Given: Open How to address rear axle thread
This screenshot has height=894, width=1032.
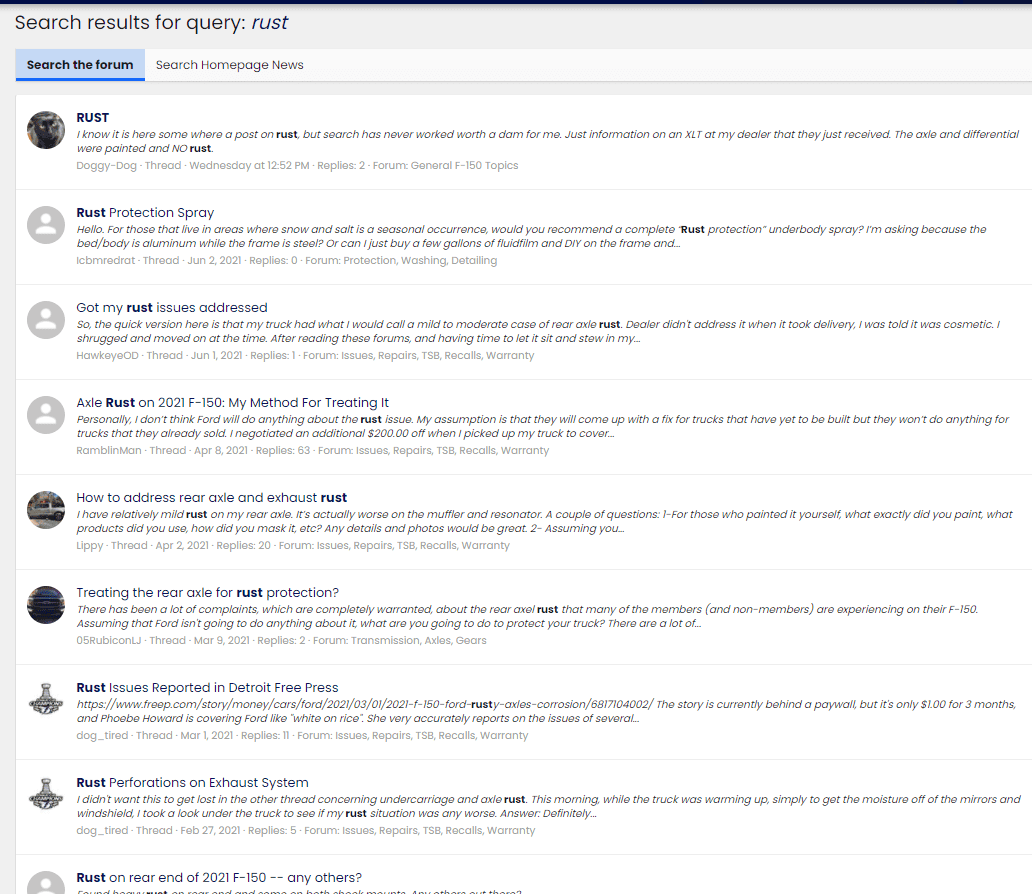Looking at the screenshot, I should coord(212,497).
